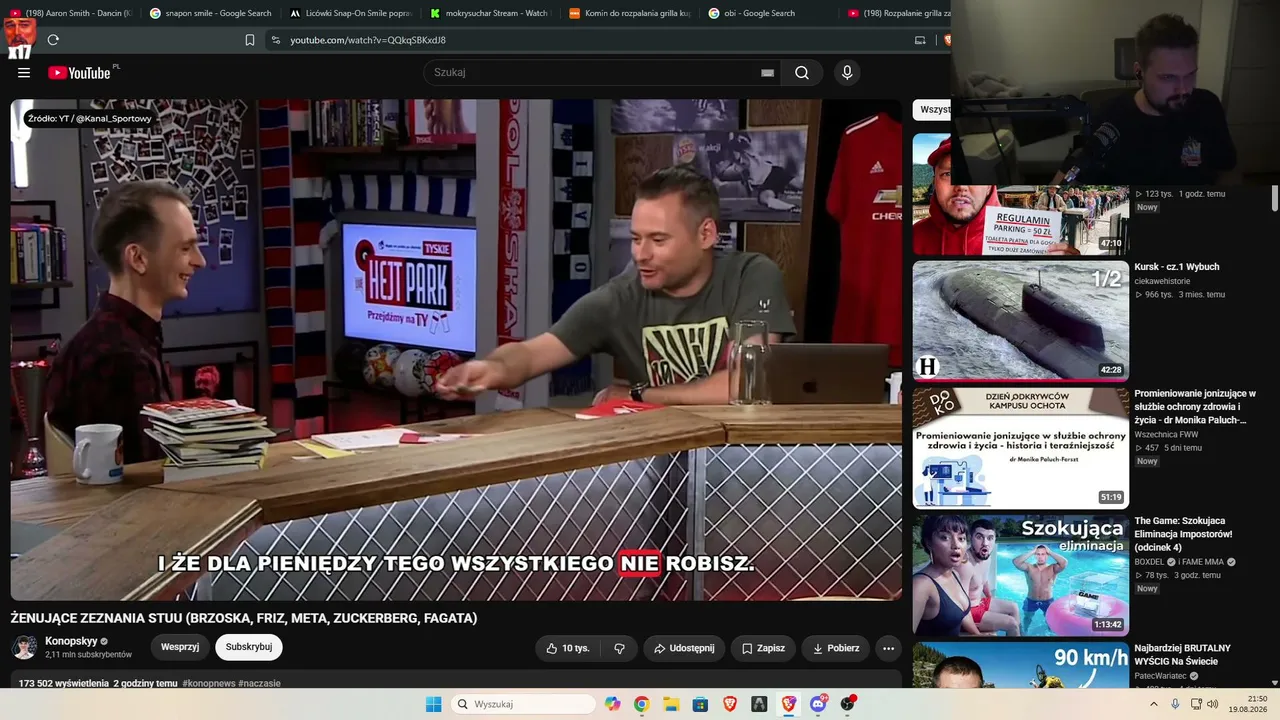The height and width of the screenshot is (720, 1280).
Task: Click the #naczasie hashtag
Action: [260, 683]
